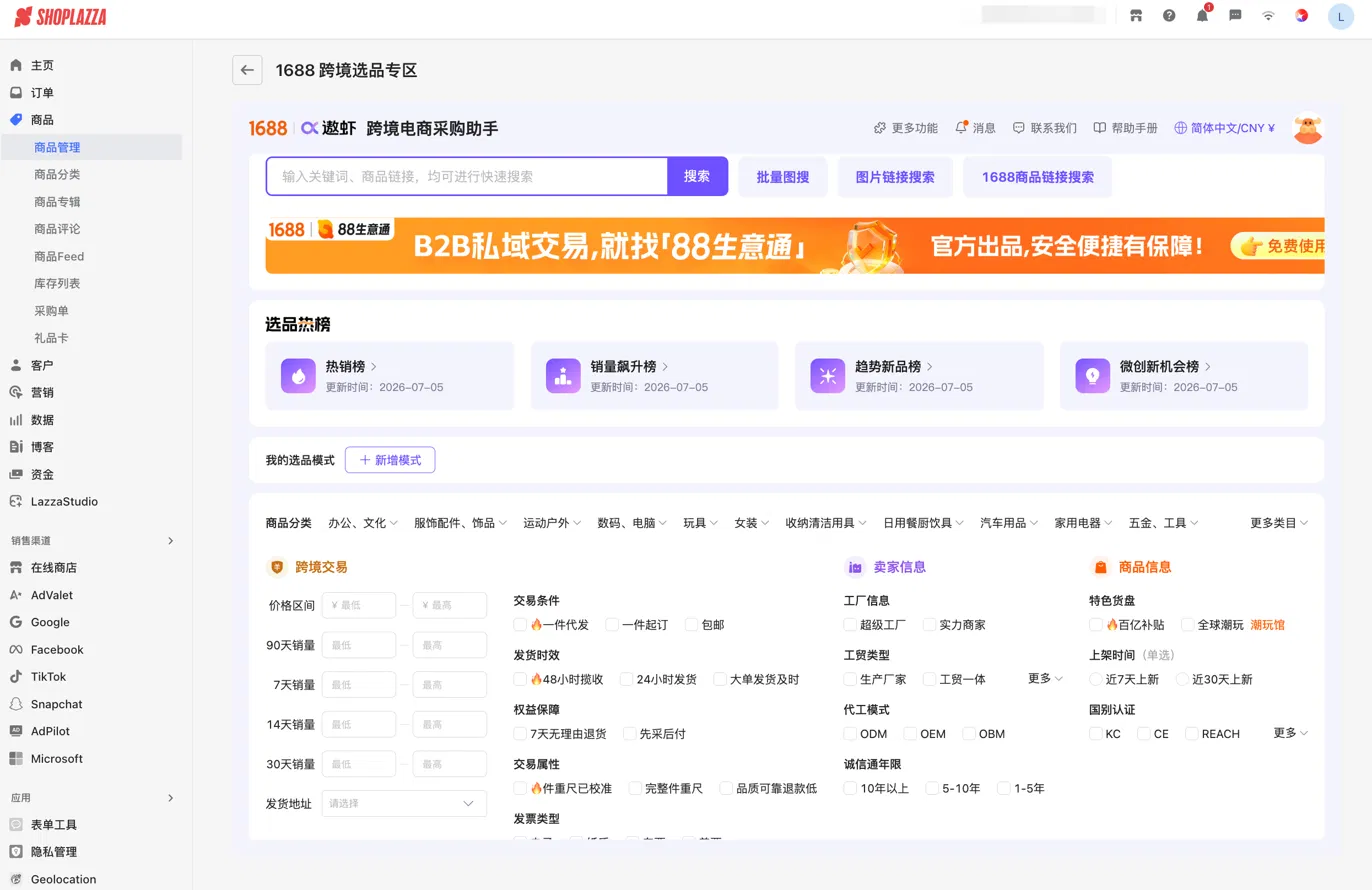This screenshot has height=890, width=1372.
Task: Click the 微创新机会榜 lightbulb icon
Action: pyautogui.click(x=1093, y=376)
